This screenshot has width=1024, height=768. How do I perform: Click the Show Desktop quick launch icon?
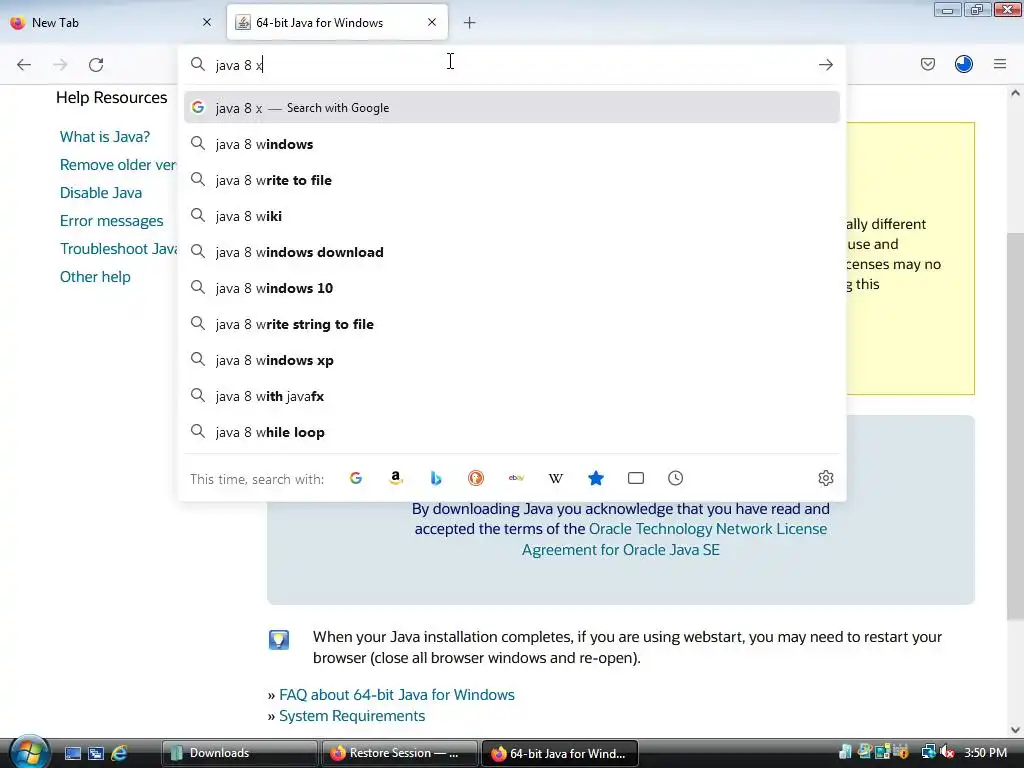tap(72, 753)
